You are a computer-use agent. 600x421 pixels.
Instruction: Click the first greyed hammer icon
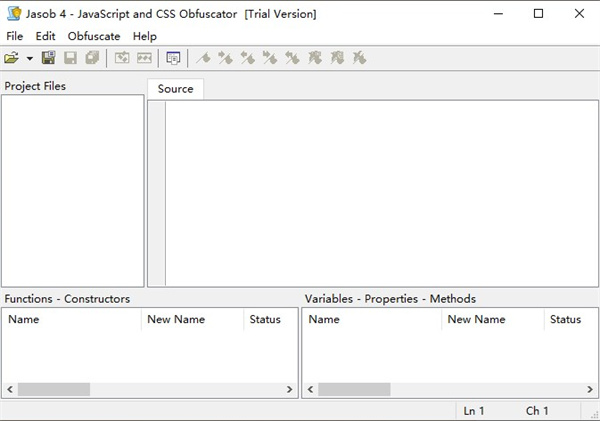(x=203, y=58)
